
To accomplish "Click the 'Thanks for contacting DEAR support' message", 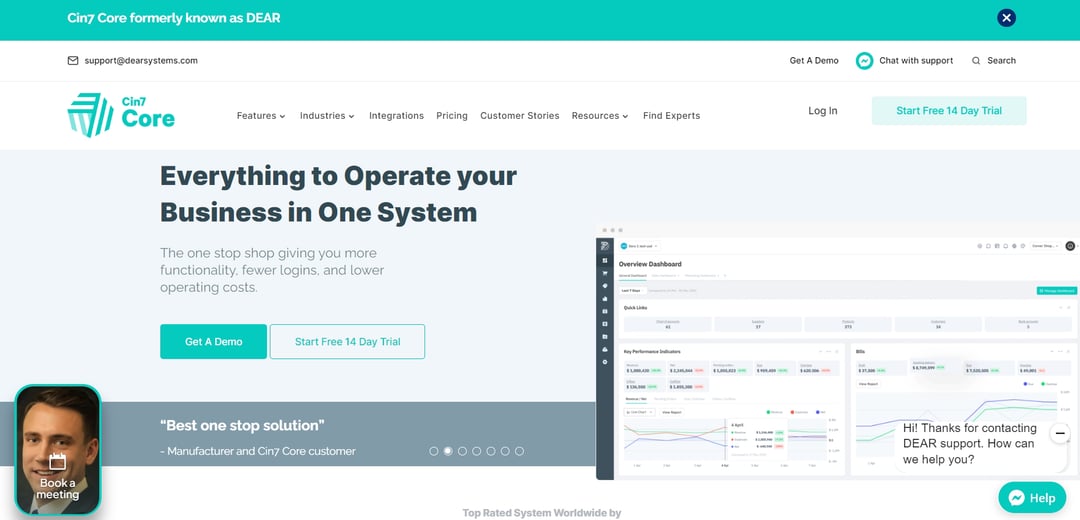I will click(x=970, y=444).
